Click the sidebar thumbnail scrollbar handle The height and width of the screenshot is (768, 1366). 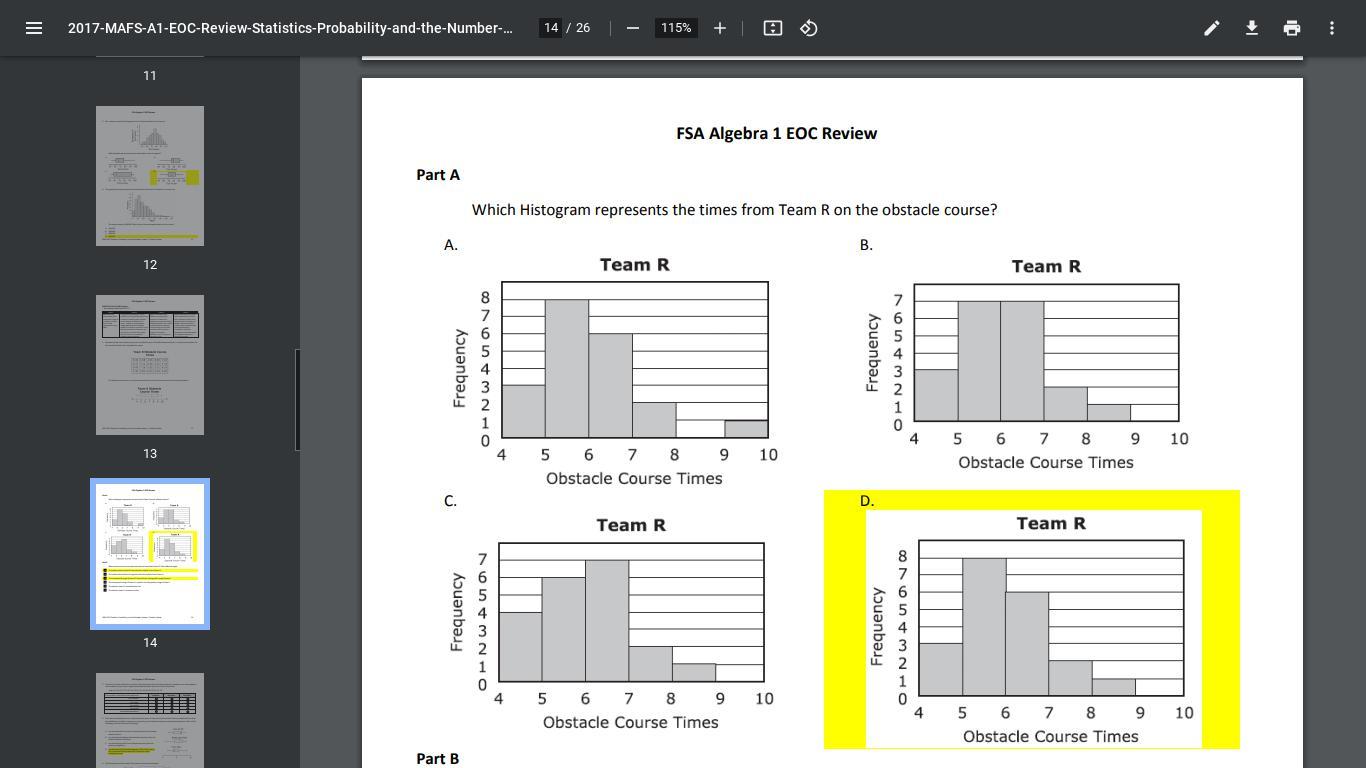(297, 400)
